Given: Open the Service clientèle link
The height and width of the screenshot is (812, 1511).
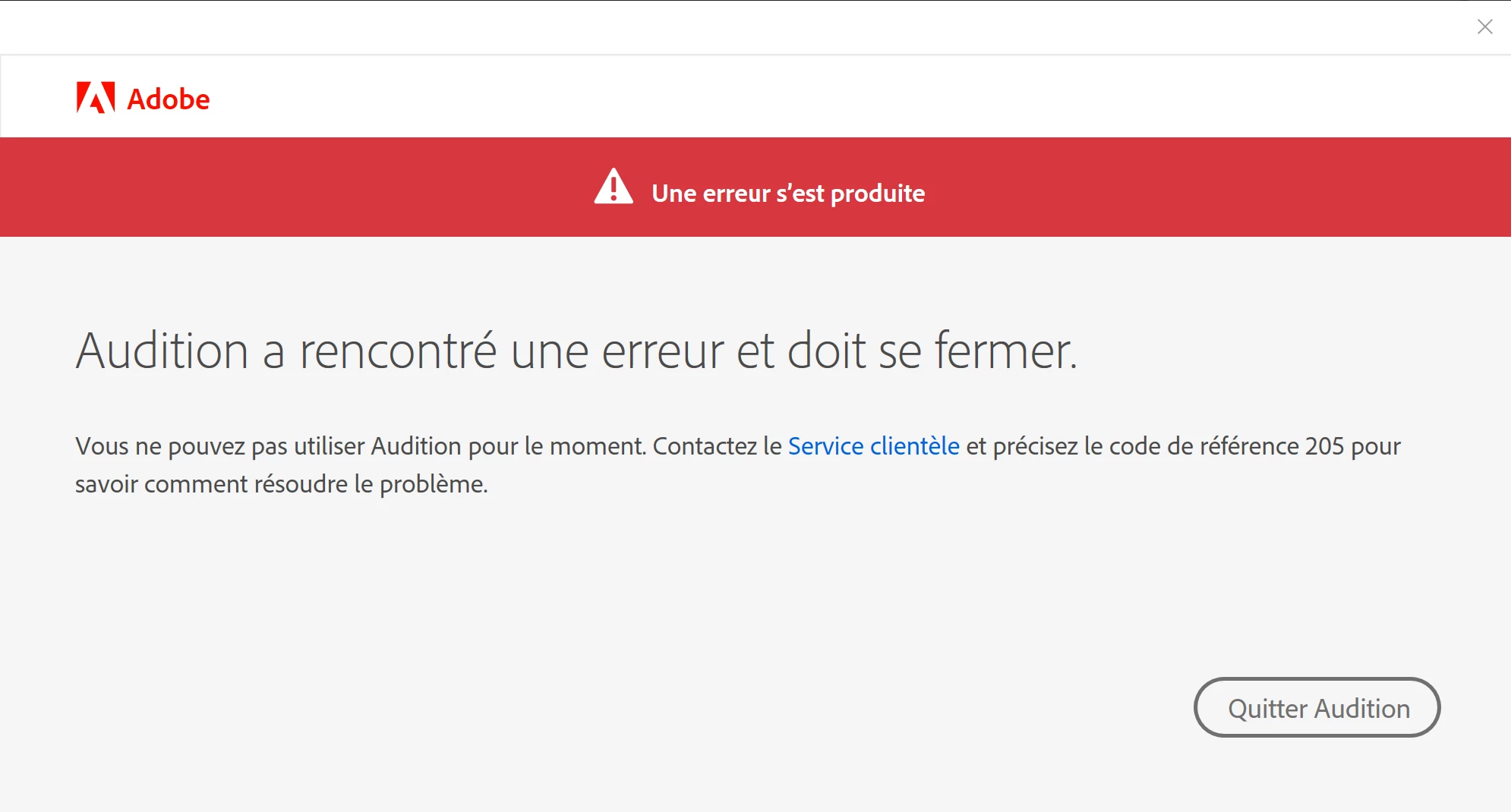Looking at the screenshot, I should [873, 446].
